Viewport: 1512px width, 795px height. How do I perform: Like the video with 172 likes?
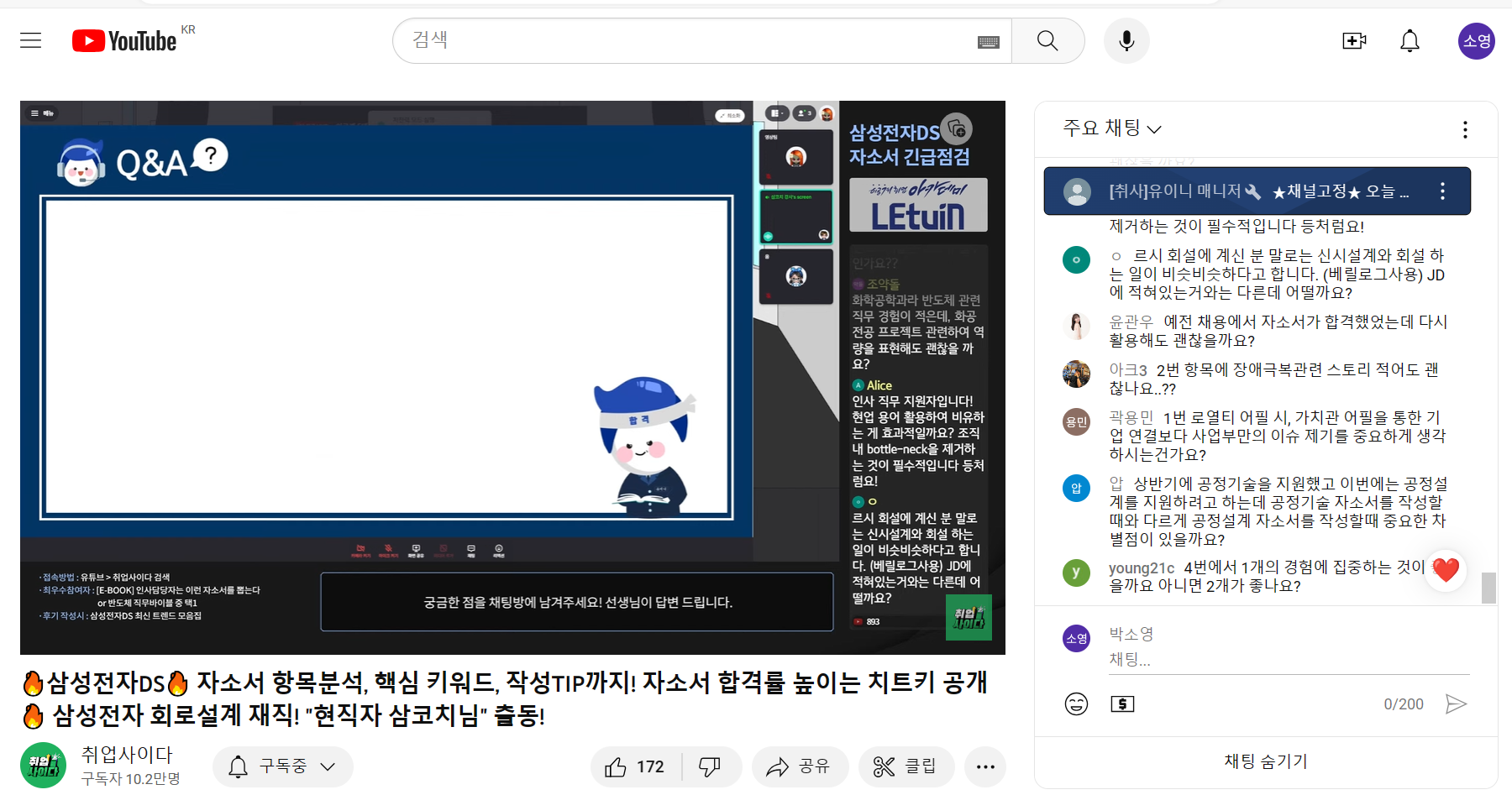click(x=635, y=766)
